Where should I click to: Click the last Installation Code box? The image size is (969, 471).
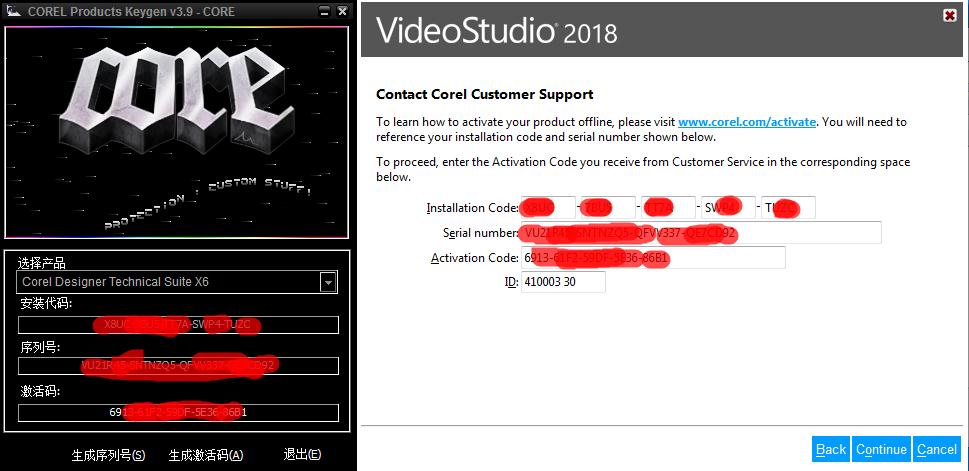[788, 208]
